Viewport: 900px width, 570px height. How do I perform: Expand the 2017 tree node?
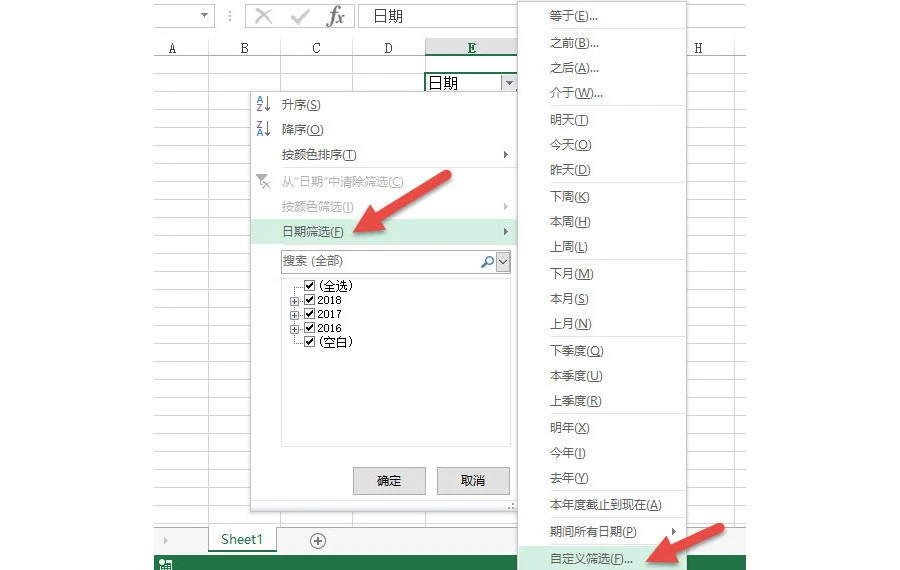click(x=294, y=315)
